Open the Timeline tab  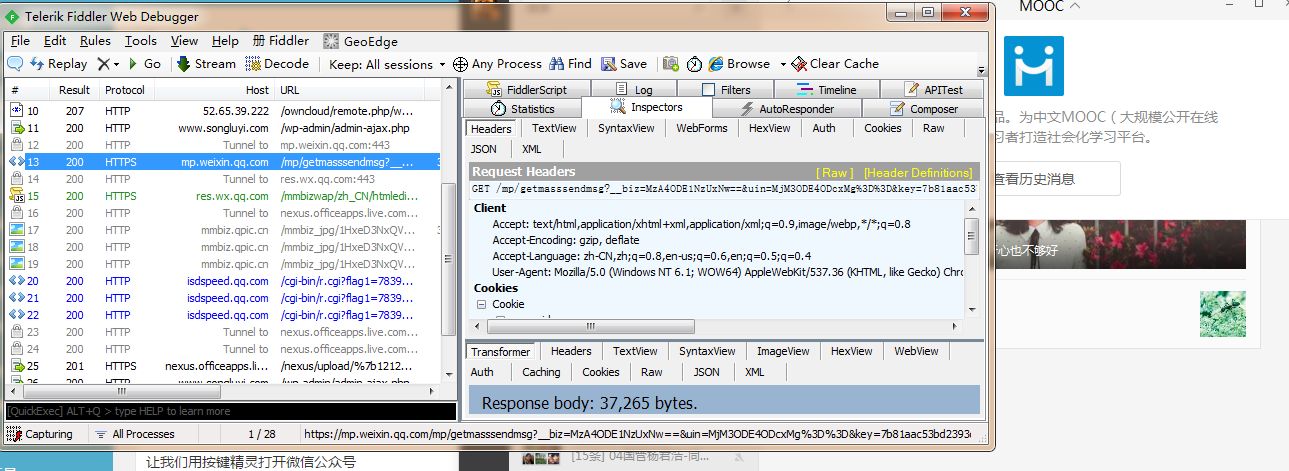[x=827, y=89]
